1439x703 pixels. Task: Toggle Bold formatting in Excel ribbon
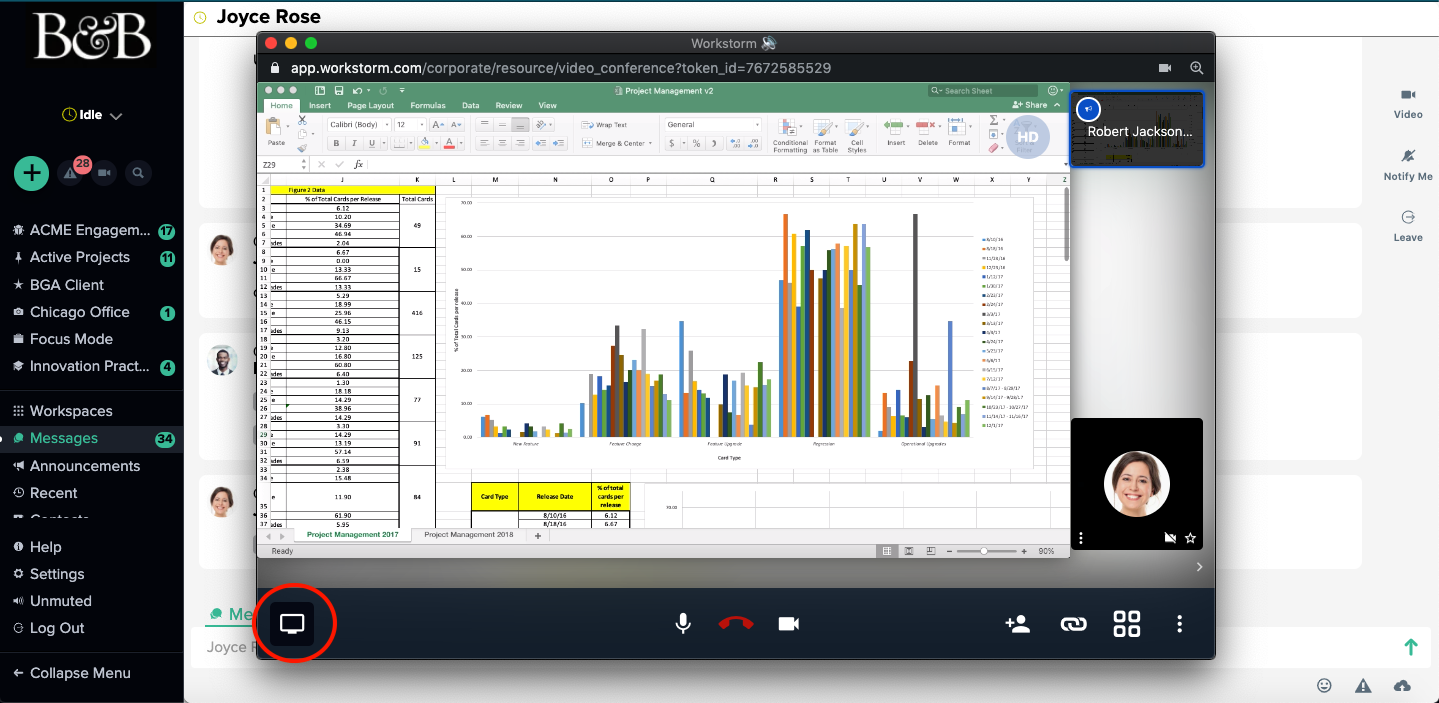click(x=337, y=143)
